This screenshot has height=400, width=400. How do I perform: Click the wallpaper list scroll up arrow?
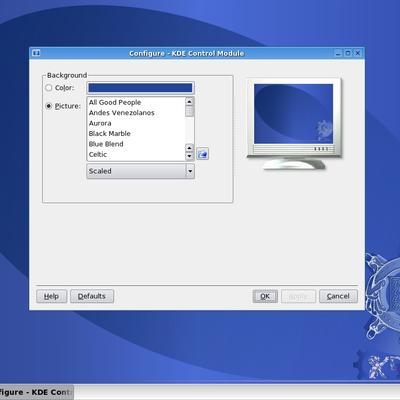pyautogui.click(x=189, y=101)
